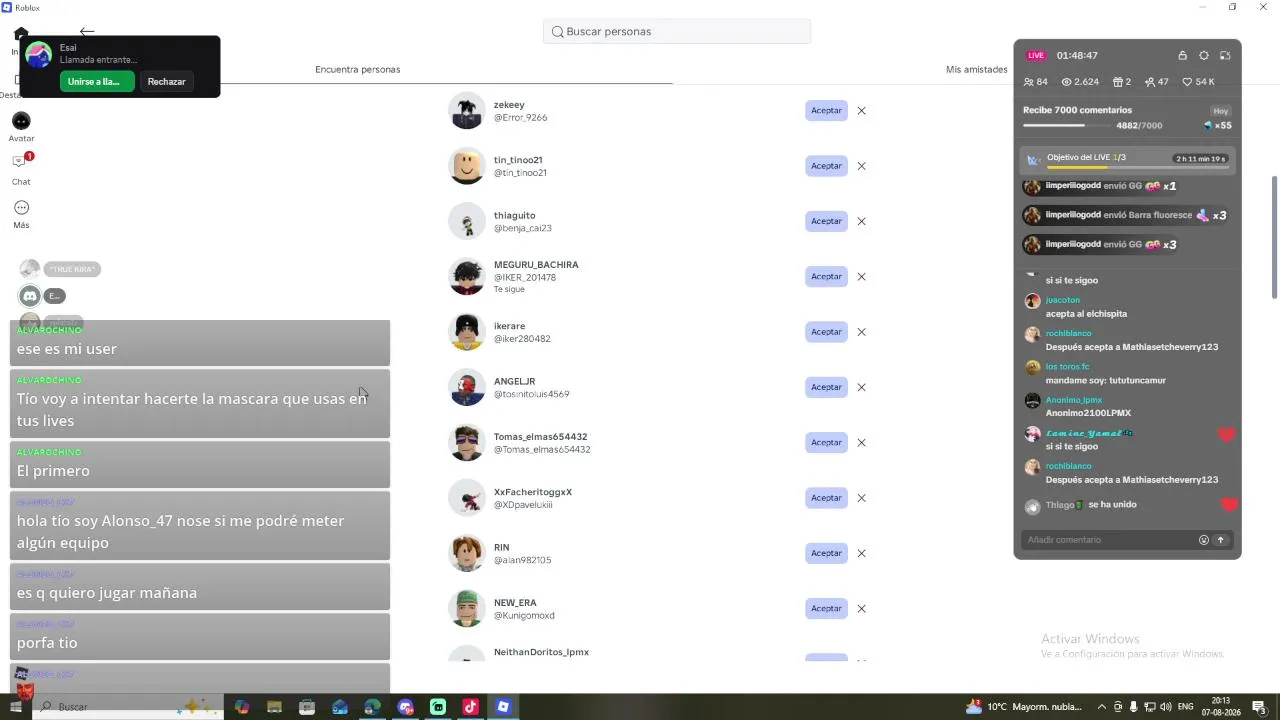The width and height of the screenshot is (1280, 720).
Task: Show hidden system tray icons
Action: pyautogui.click(x=1102, y=707)
